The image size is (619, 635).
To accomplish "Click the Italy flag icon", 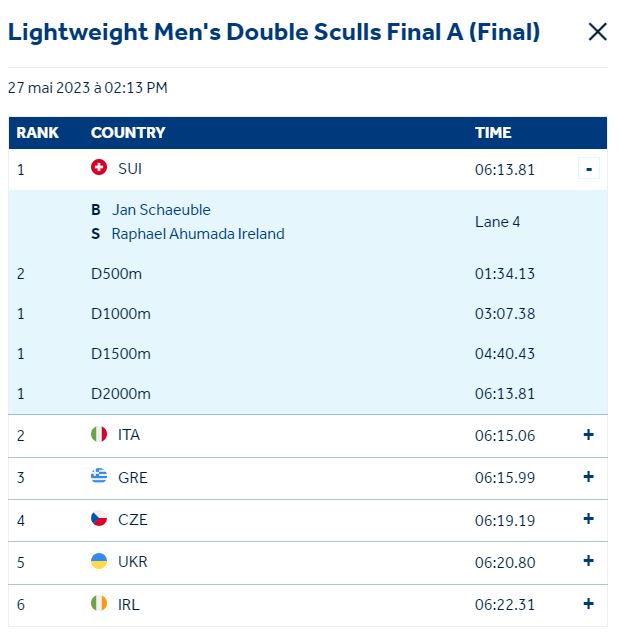I will (99, 434).
